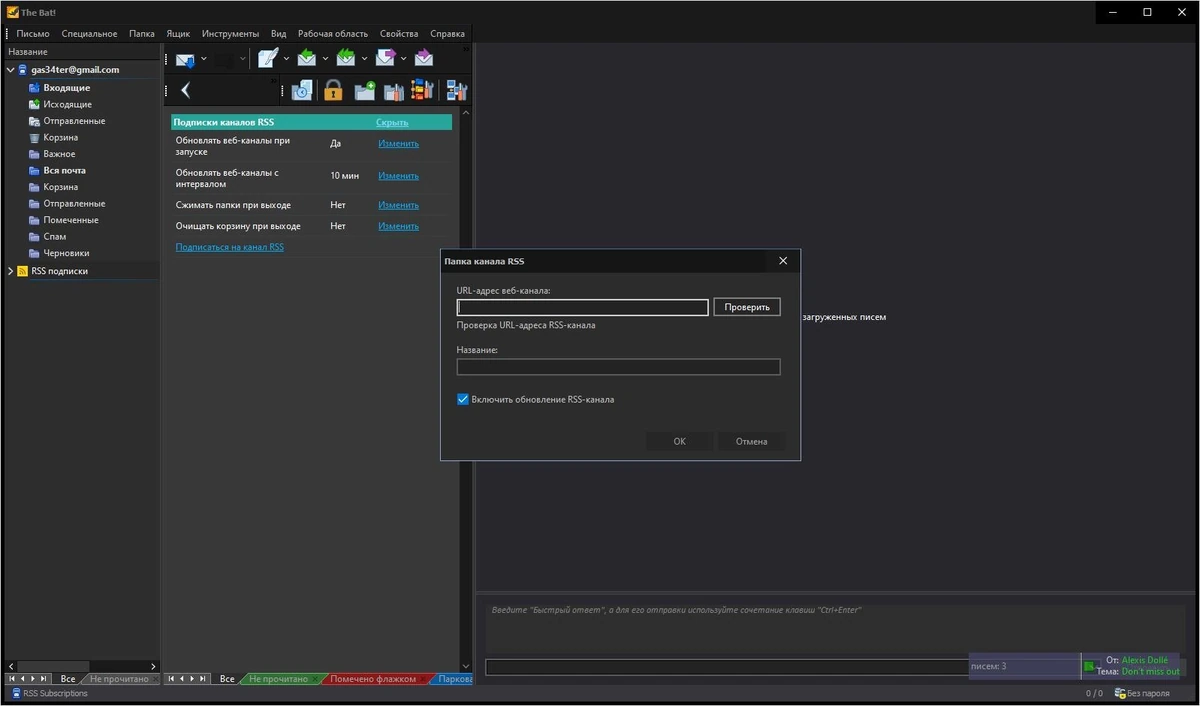The image size is (1200, 706).
Task: Open the Папка menu
Action: point(142,33)
